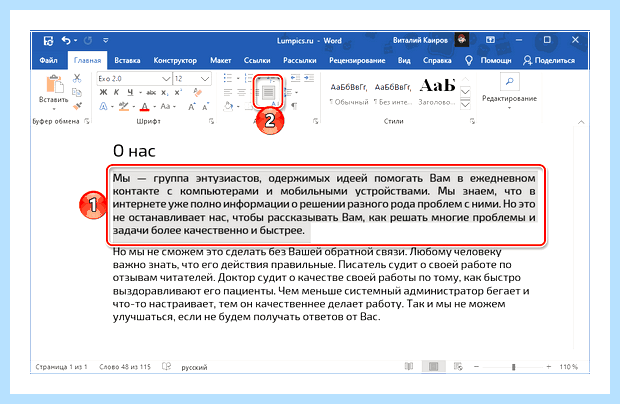620x404 pixels.
Task: Cut the selected text with scissors icon
Action: coord(77,78)
